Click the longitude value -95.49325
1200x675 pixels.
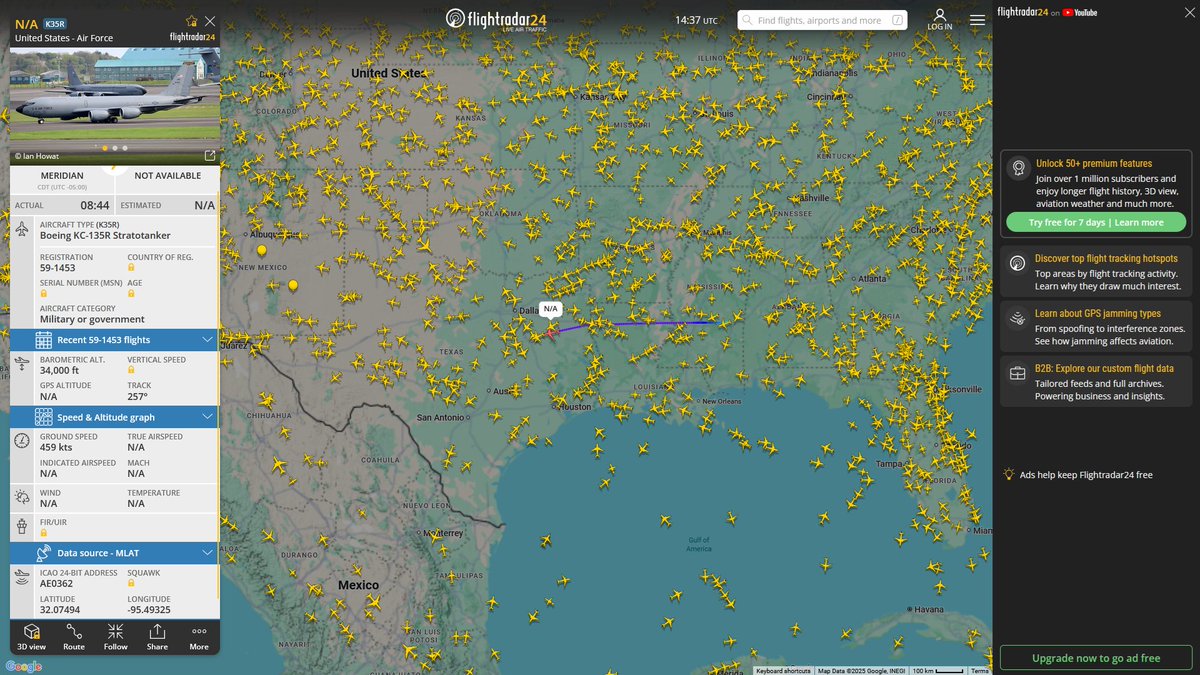tap(149, 609)
